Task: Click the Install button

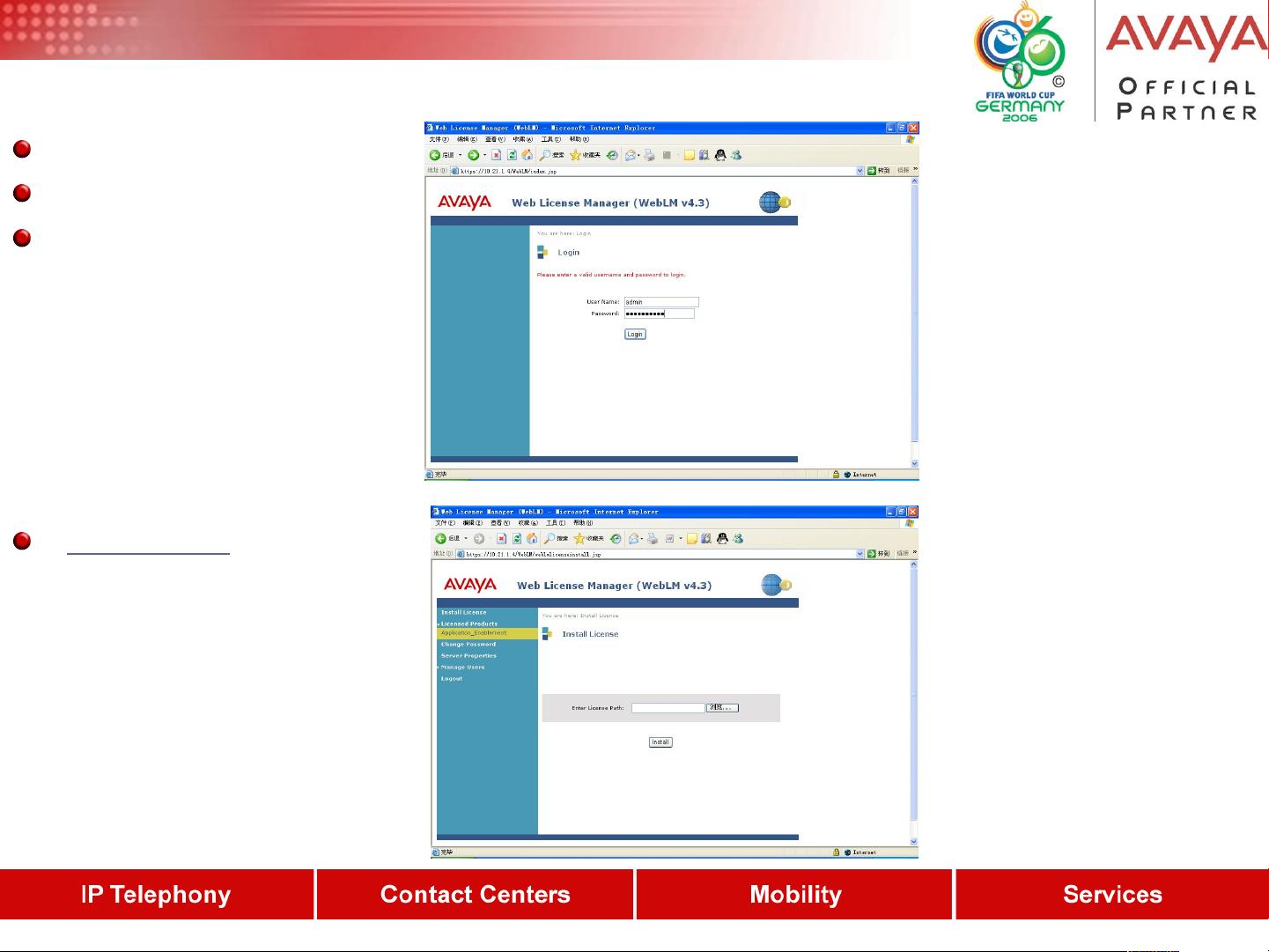Action: pos(660,742)
